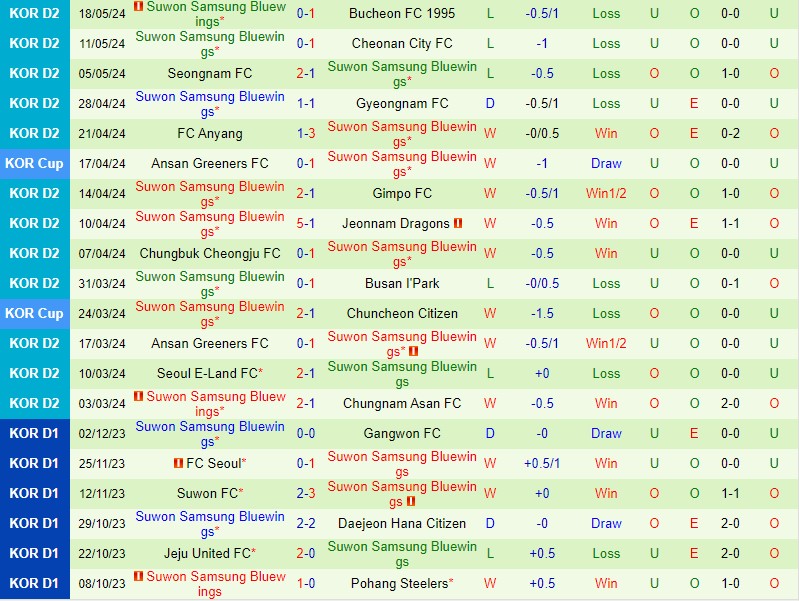The width and height of the screenshot is (799, 601).
Task: Click W result in Chungnam Asan FC row
Action: tap(490, 403)
